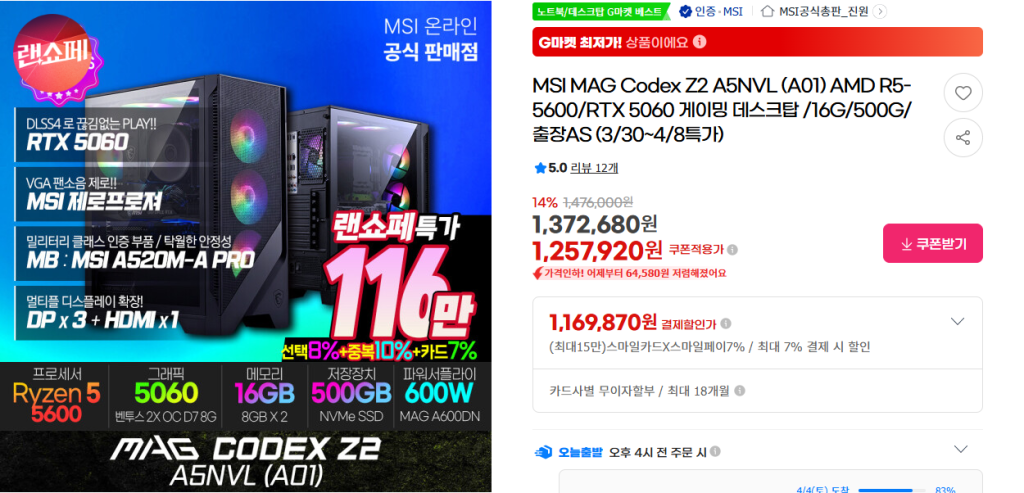Click the 오늘출발 delivery truck icon

543,452
